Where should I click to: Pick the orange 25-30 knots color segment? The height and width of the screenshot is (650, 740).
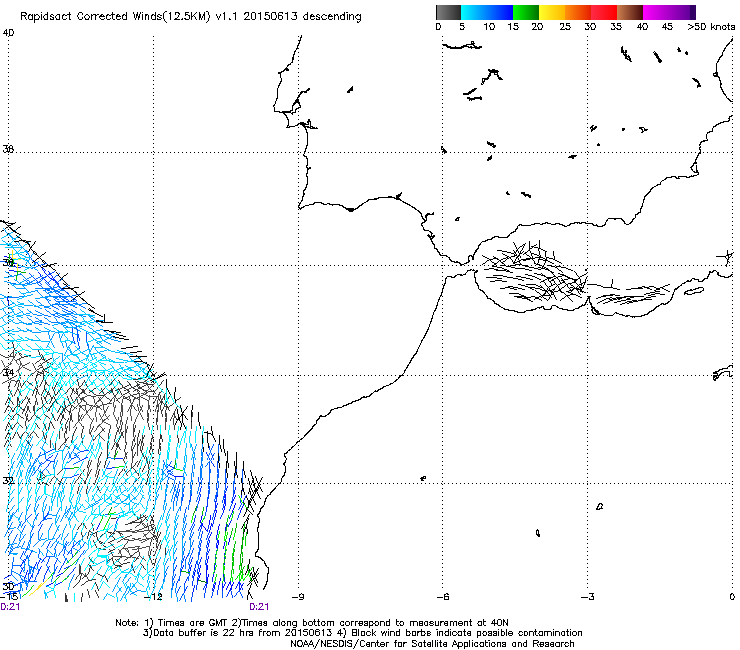(x=578, y=12)
